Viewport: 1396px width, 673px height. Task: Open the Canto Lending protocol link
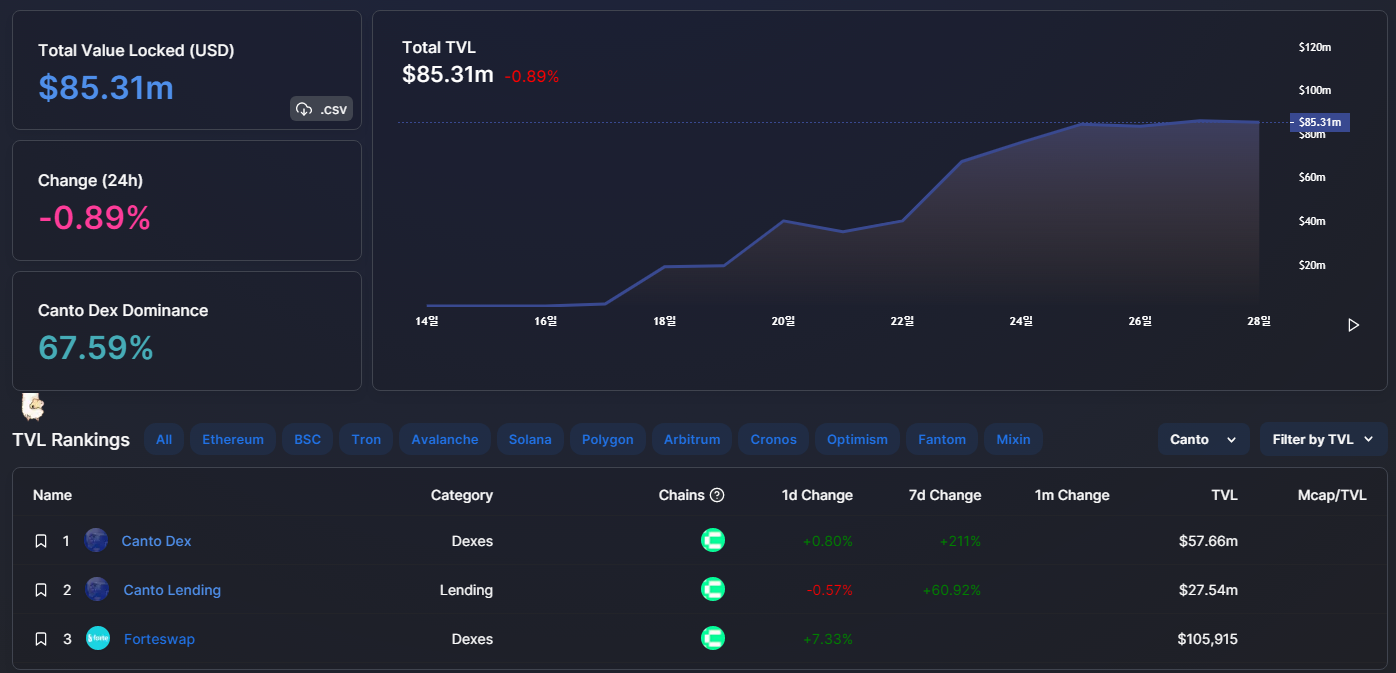[x=172, y=590]
